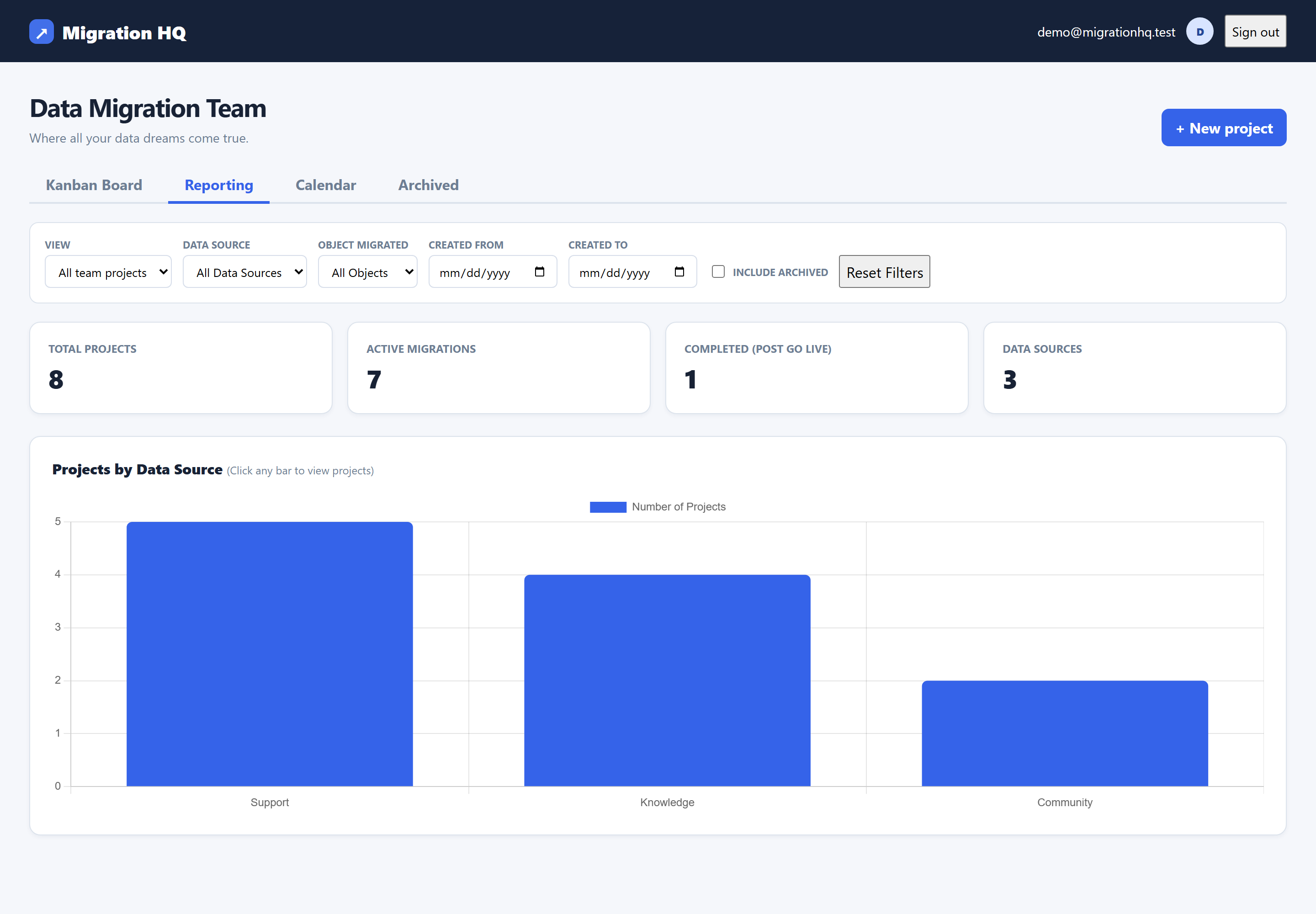Switch to the Kanban Board tab

(x=94, y=185)
